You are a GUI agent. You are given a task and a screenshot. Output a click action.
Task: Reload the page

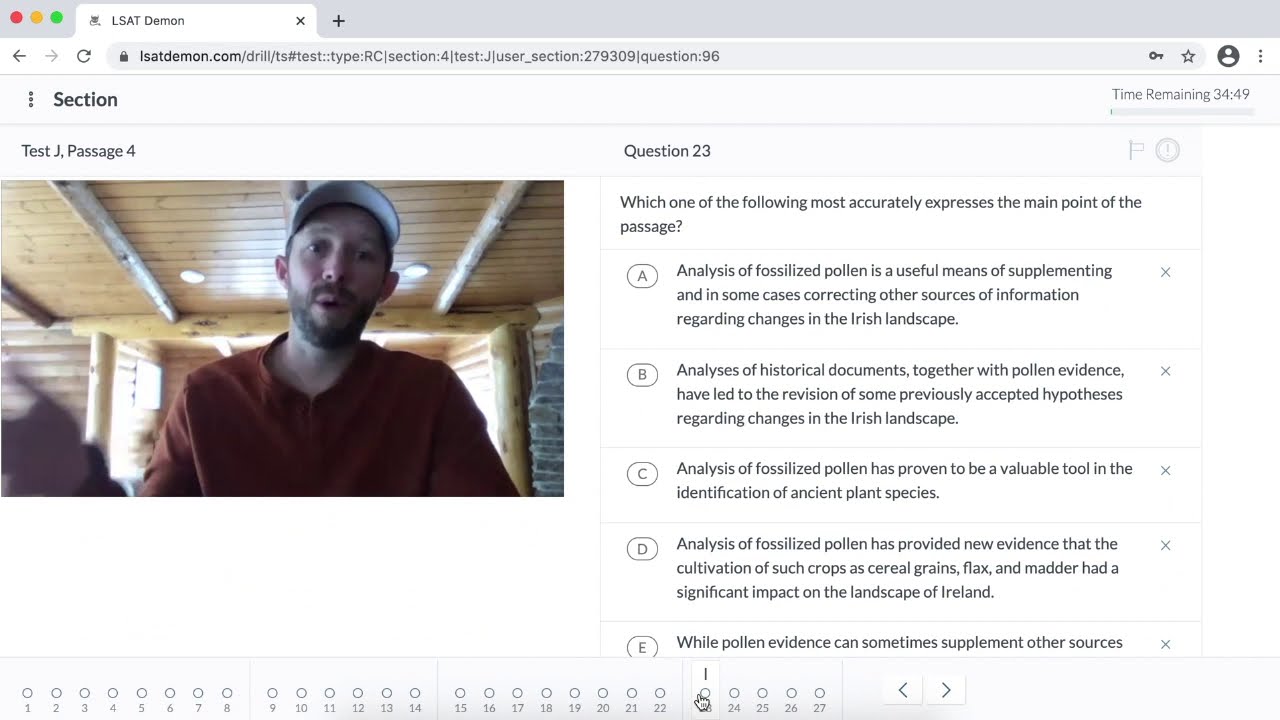pos(84,56)
